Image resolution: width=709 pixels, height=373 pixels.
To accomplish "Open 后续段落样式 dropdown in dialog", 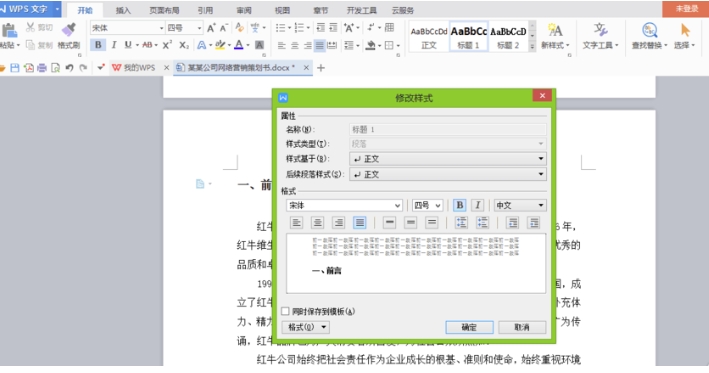I will tap(448, 174).
